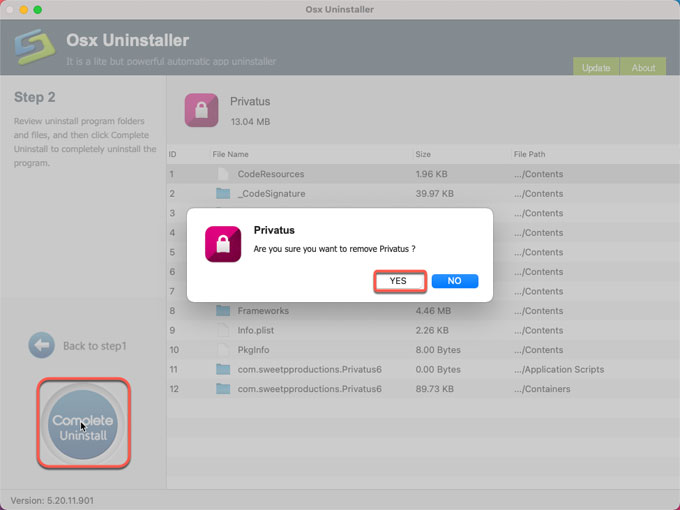Confirm removal with the YES button
The width and height of the screenshot is (680, 510).
(400, 281)
